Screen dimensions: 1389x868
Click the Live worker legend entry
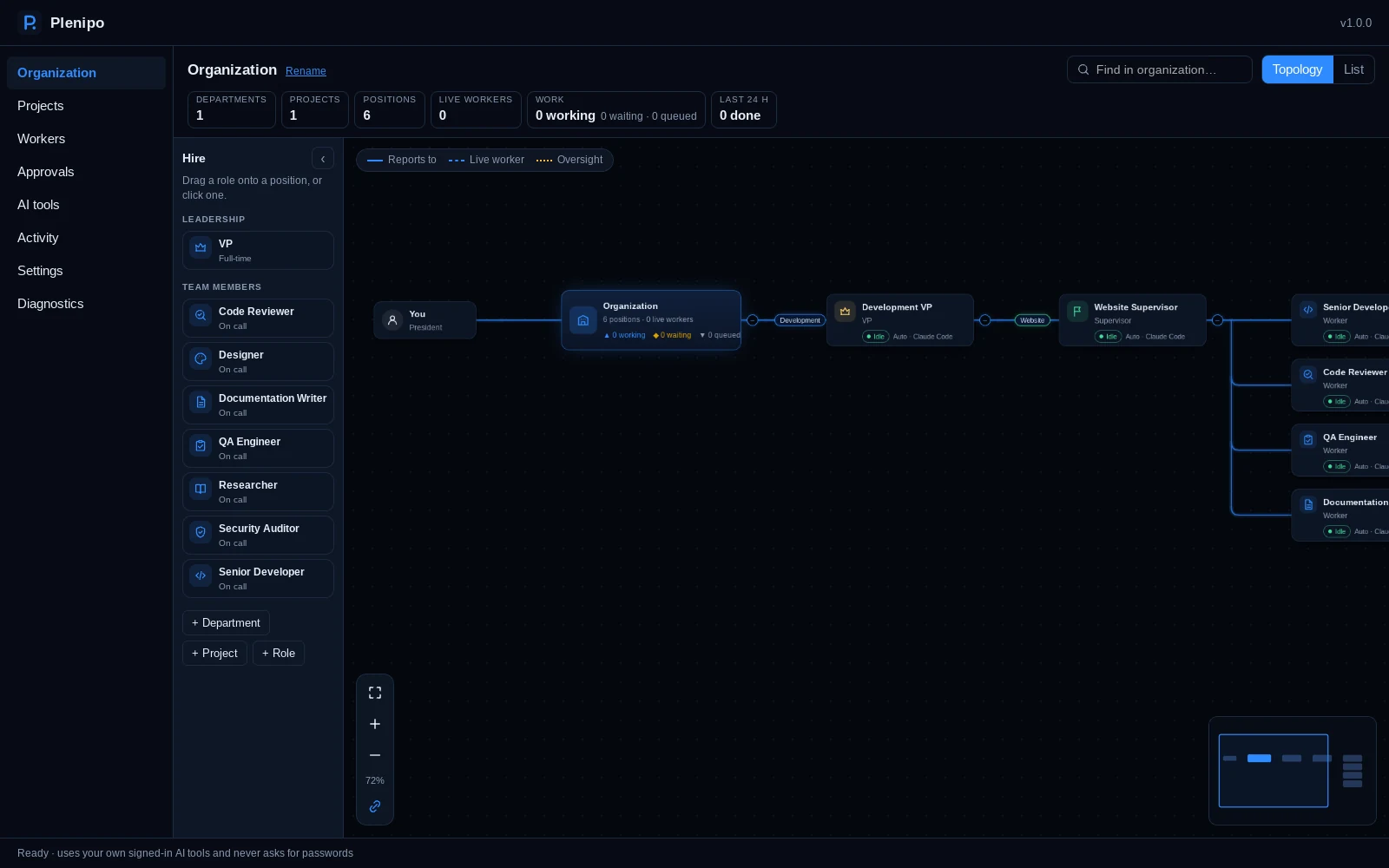pyautogui.click(x=486, y=160)
